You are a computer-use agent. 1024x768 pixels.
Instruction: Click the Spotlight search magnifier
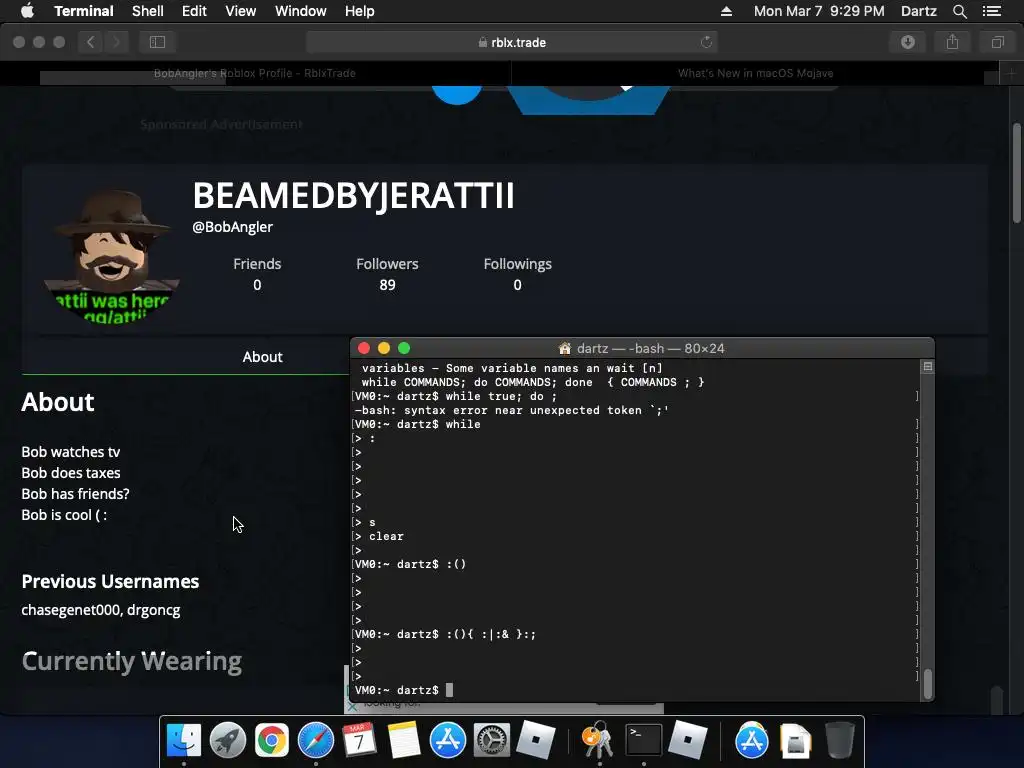[959, 11]
